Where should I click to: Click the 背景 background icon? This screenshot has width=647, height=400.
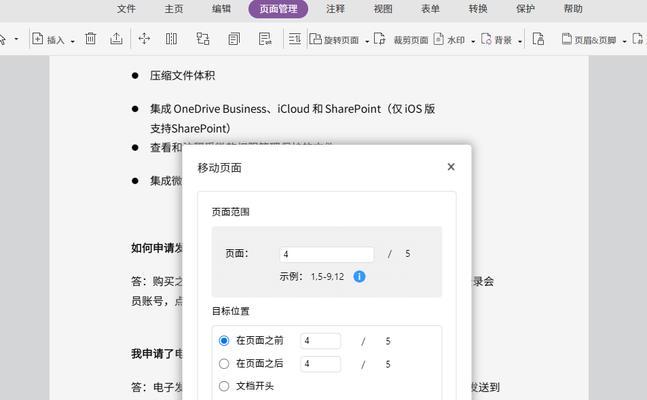coord(486,39)
